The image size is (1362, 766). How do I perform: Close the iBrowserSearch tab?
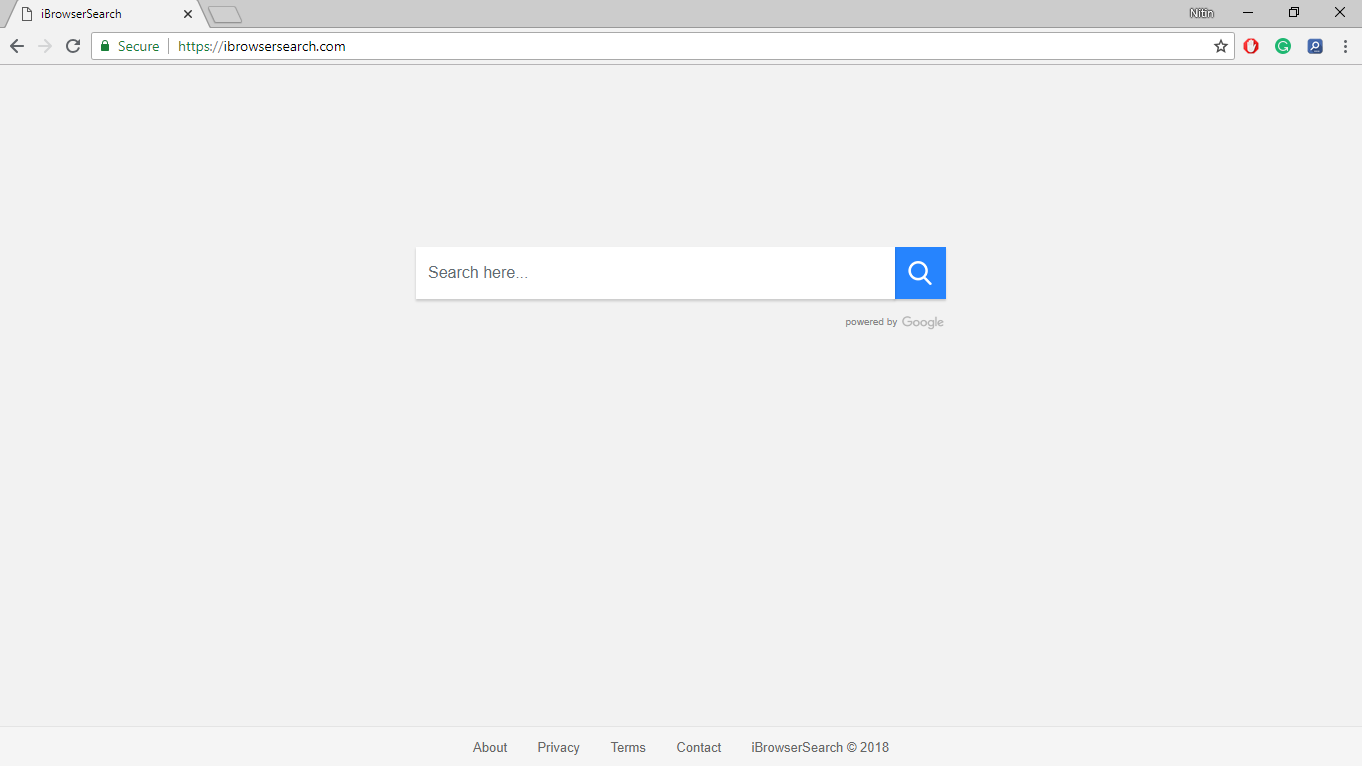click(x=187, y=14)
